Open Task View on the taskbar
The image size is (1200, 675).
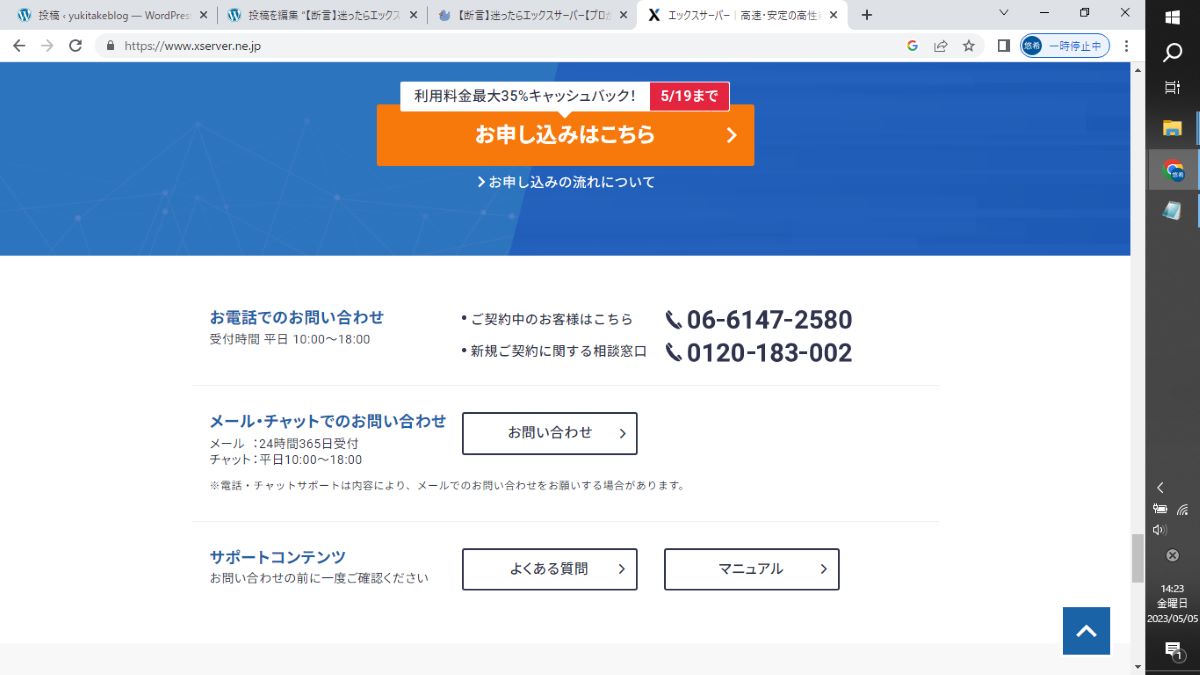point(1173,89)
